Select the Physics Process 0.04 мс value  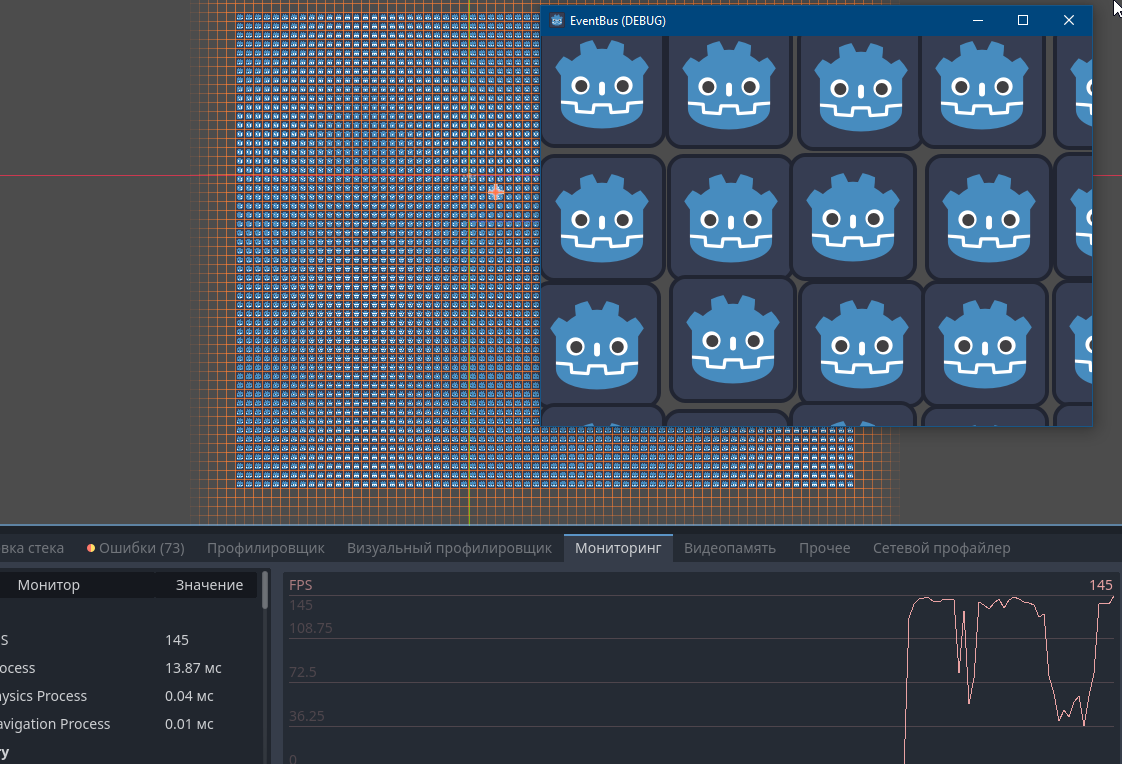[x=189, y=695]
